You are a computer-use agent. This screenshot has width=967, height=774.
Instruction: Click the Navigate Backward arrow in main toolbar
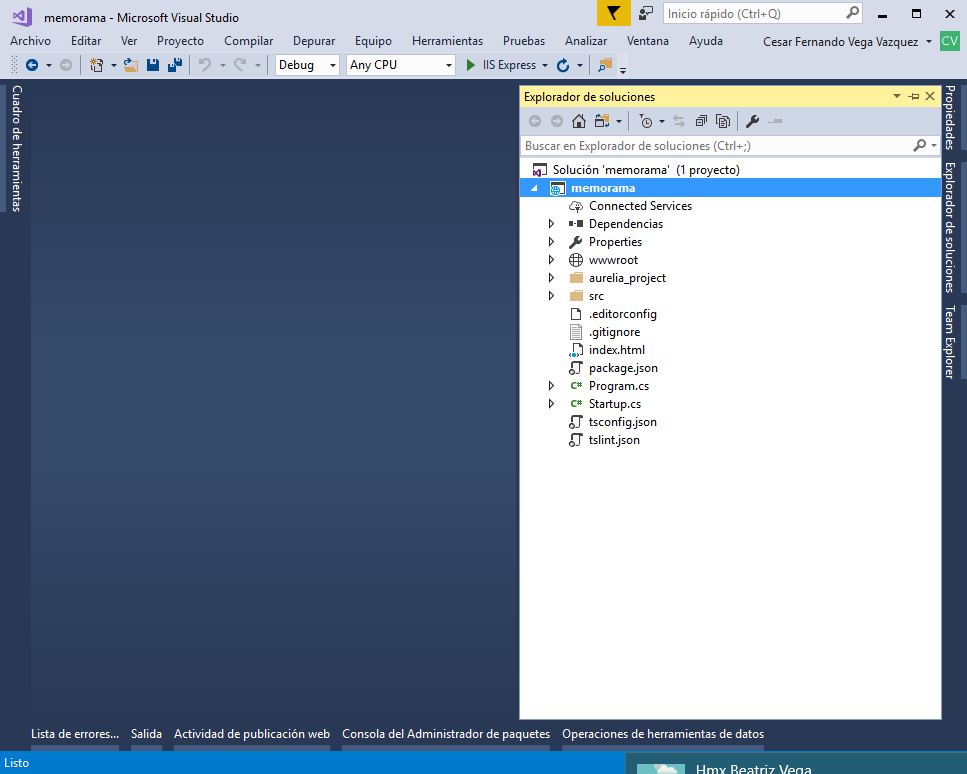(32, 65)
